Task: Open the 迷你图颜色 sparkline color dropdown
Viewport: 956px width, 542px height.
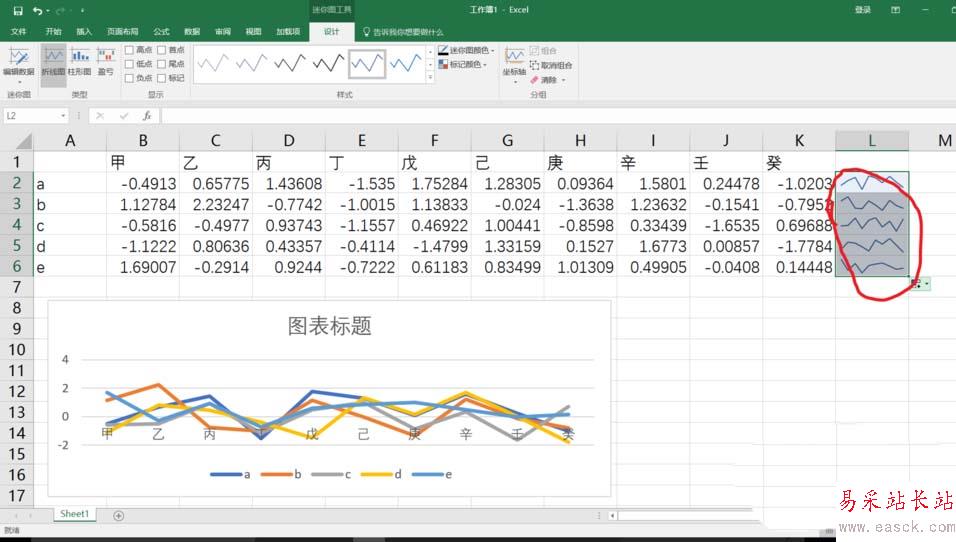Action: coord(466,50)
